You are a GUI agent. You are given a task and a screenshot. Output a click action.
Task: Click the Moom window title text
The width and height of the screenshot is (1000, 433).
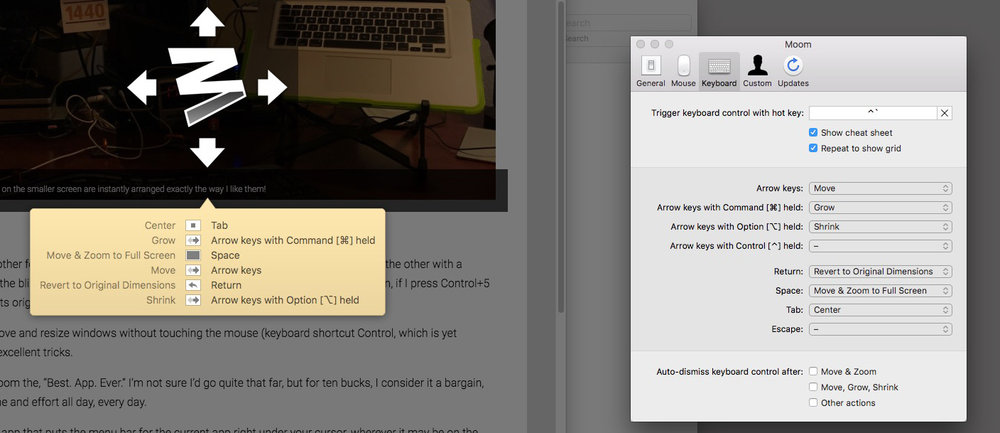[x=798, y=45]
